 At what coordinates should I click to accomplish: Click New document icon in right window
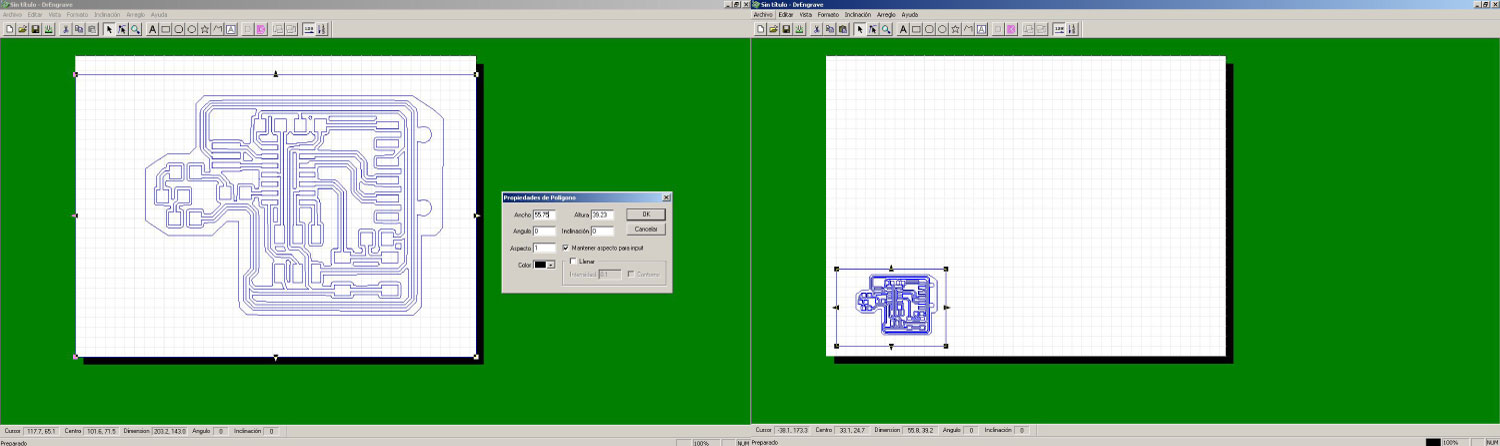[x=760, y=29]
